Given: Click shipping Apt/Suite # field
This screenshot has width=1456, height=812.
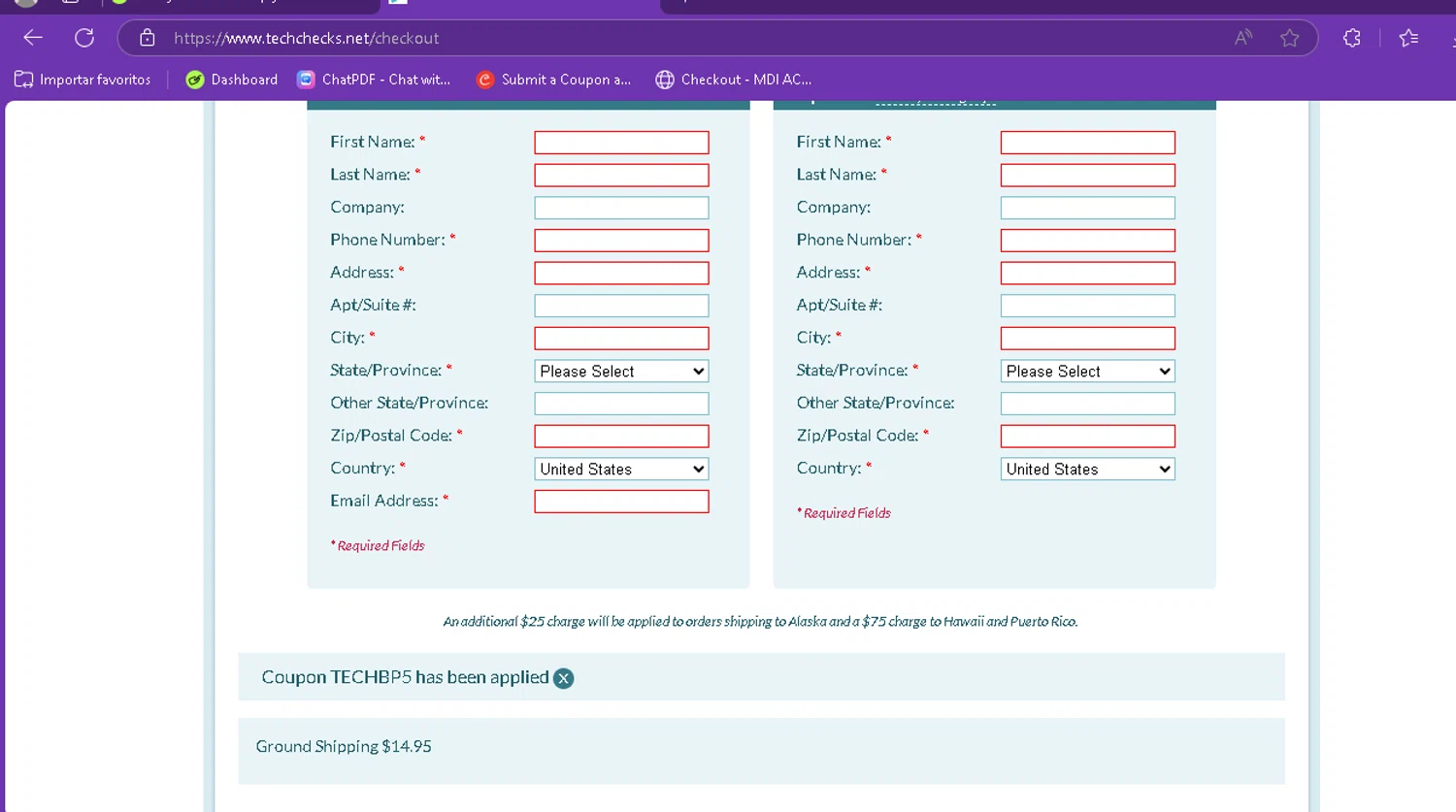Looking at the screenshot, I should (1088, 306).
